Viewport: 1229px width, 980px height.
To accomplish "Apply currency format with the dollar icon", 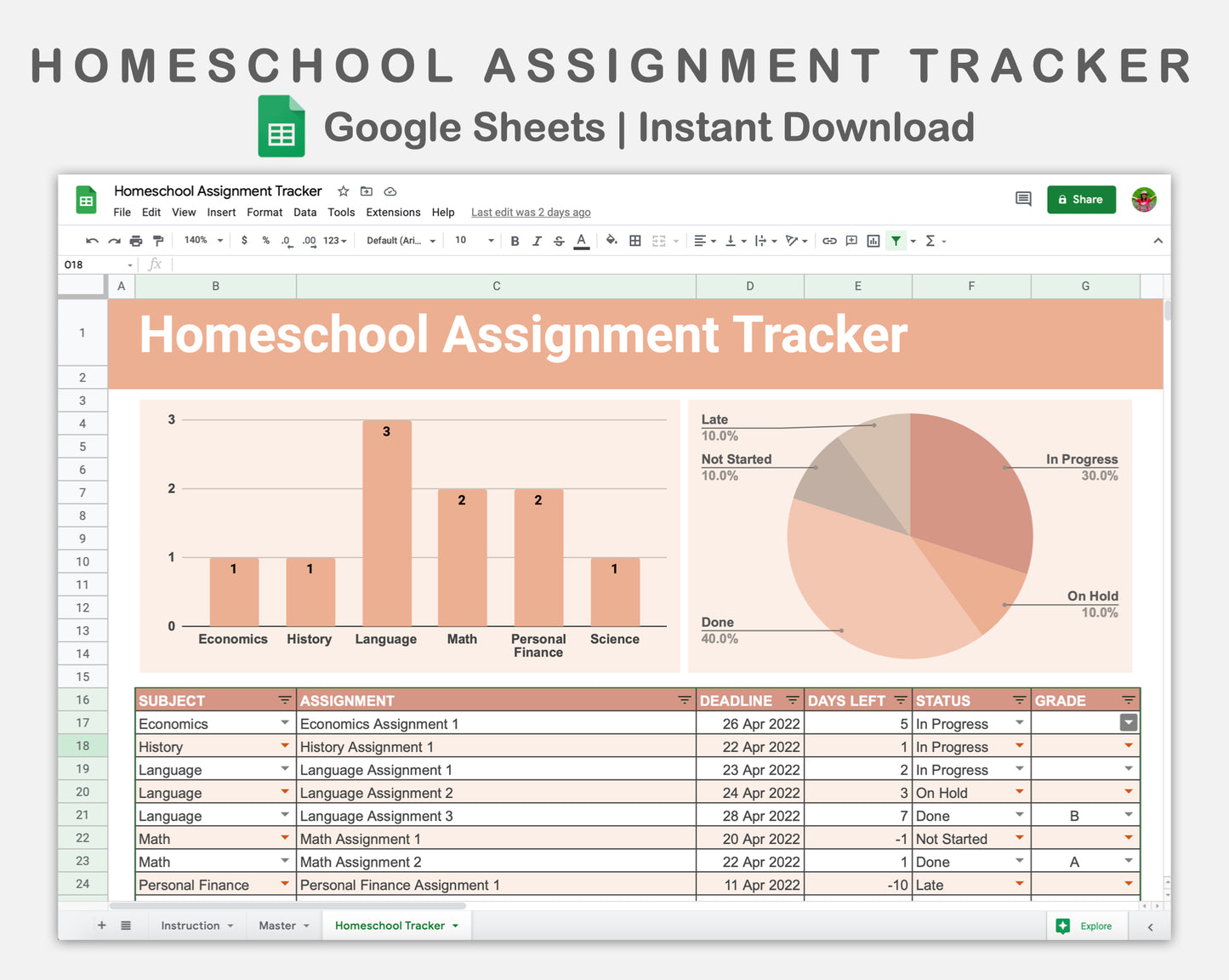I will coord(245,241).
